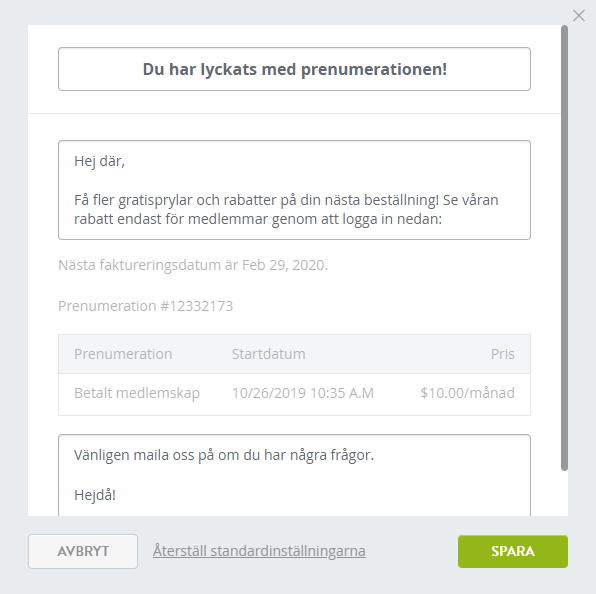Cancel with the AVBRYT button

pos(83,551)
